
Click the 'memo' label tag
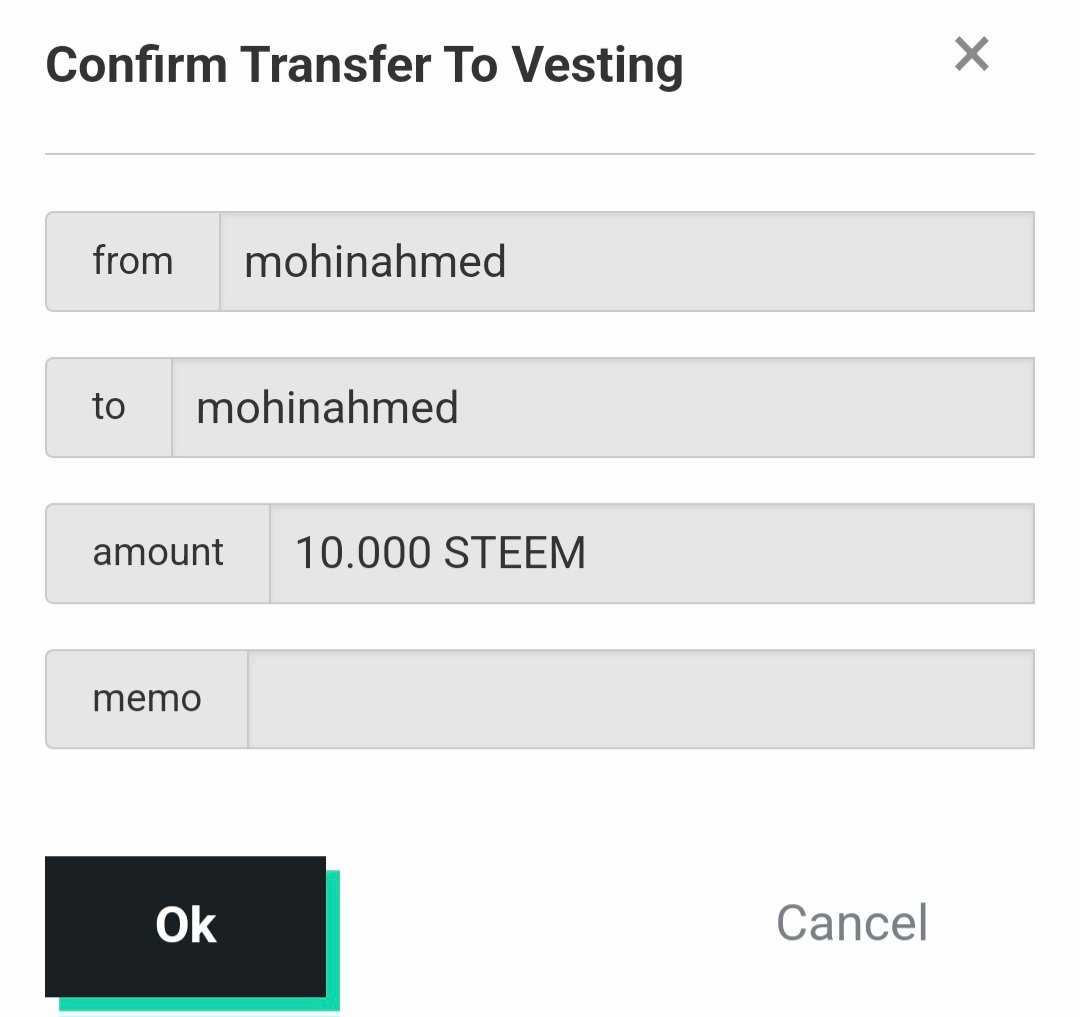tap(147, 699)
